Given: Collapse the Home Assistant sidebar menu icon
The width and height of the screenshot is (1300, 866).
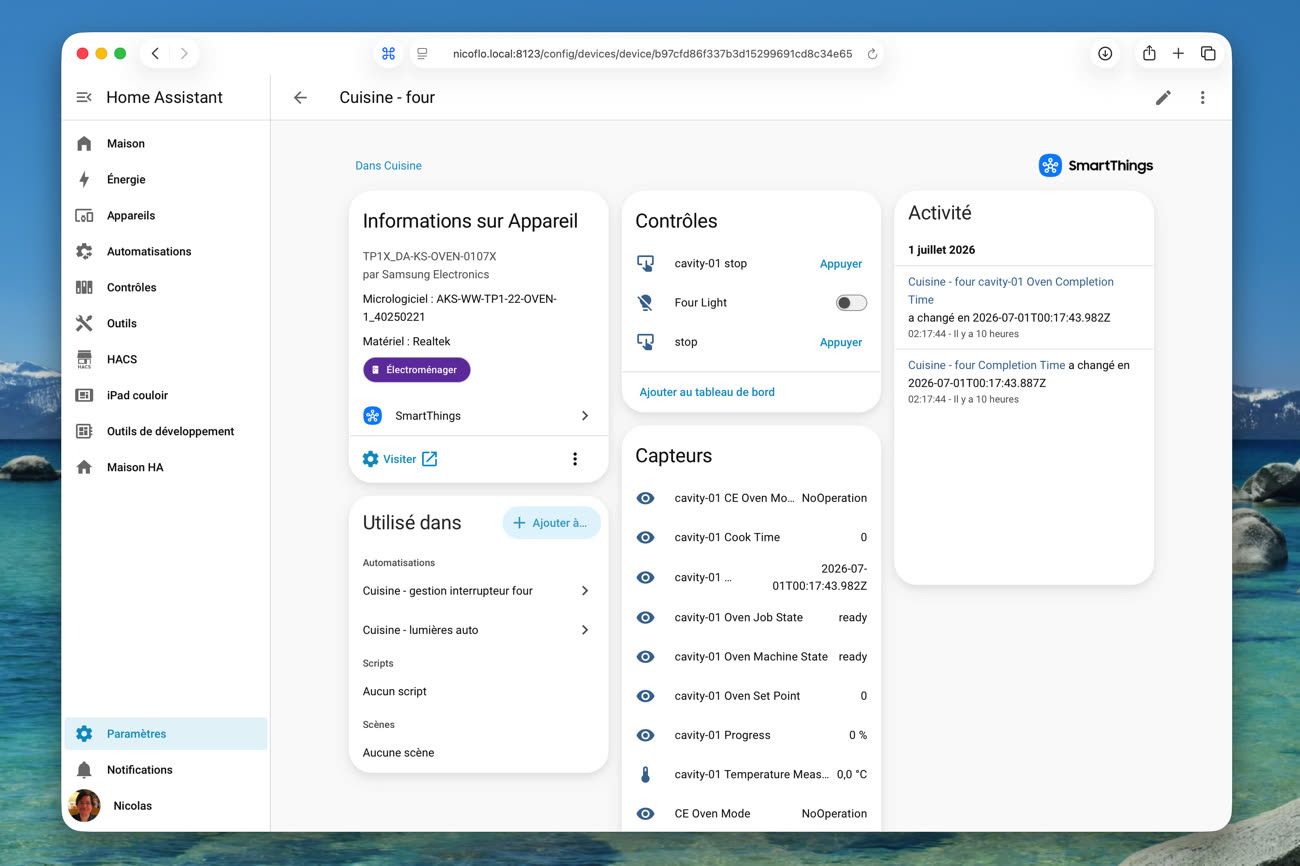Looking at the screenshot, I should (84, 97).
